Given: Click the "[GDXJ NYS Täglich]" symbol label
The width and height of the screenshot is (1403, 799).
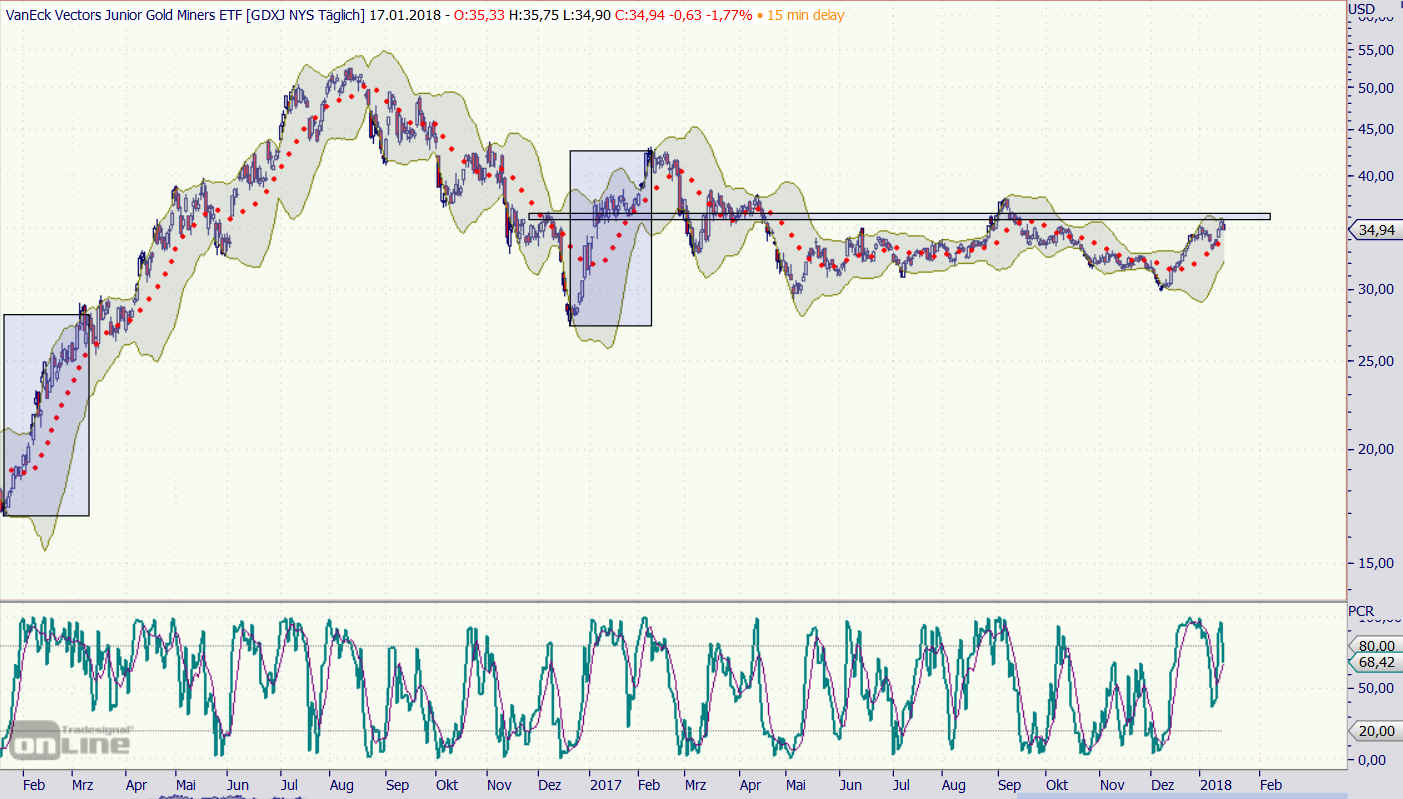Looking at the screenshot, I should point(305,15).
